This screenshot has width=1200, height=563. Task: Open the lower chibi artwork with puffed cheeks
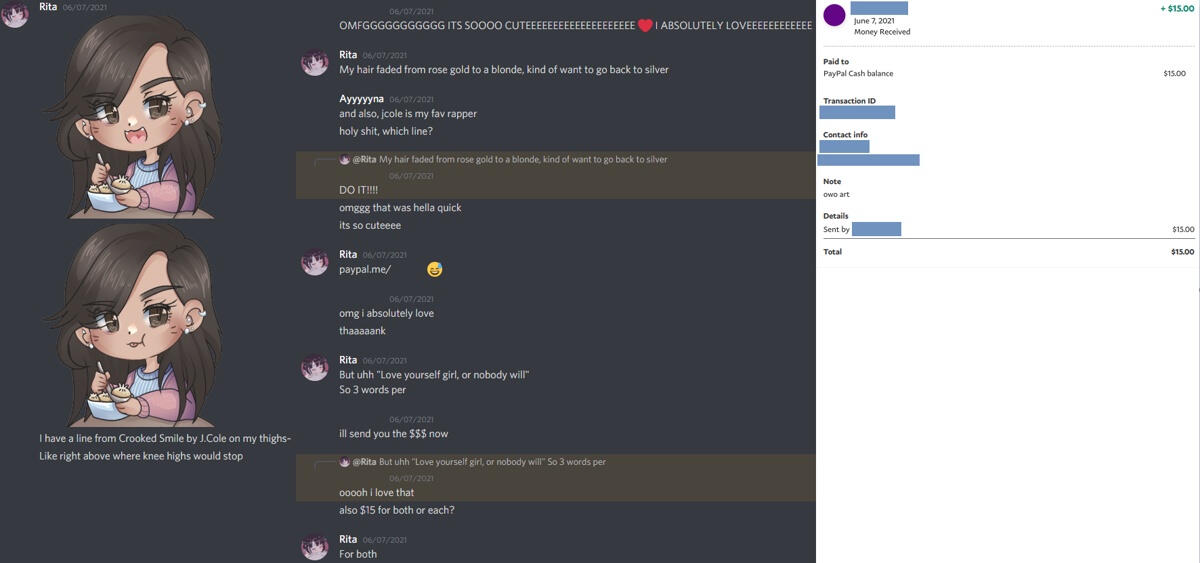[x=128, y=325]
